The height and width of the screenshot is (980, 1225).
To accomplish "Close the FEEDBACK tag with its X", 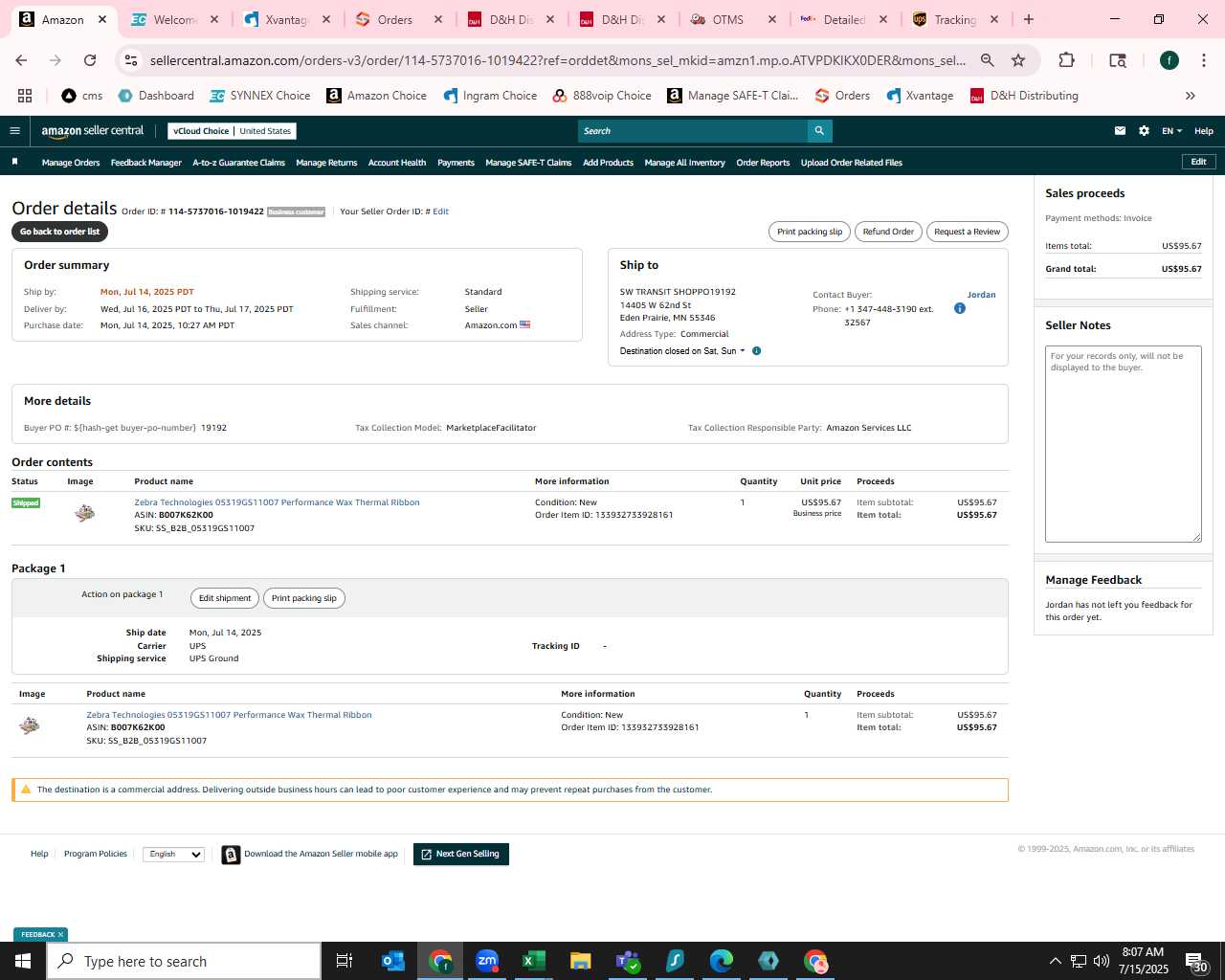I will click(x=60, y=935).
